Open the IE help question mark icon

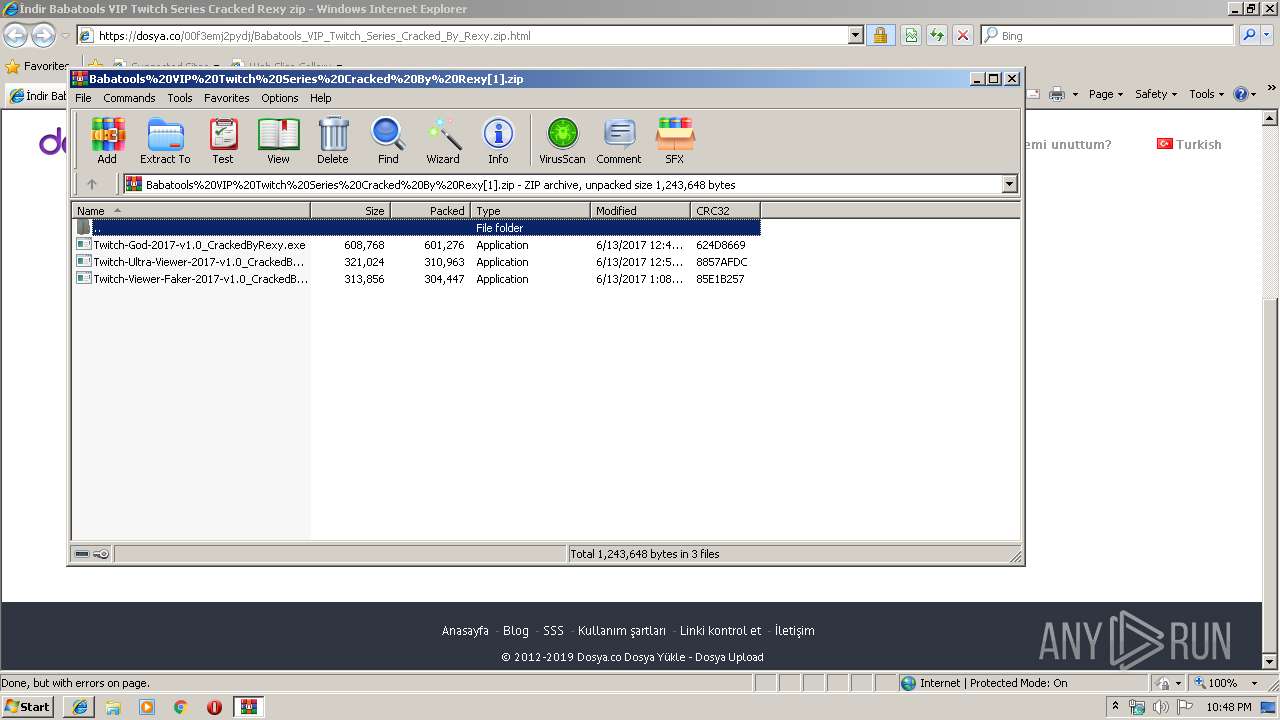tap(1240, 94)
